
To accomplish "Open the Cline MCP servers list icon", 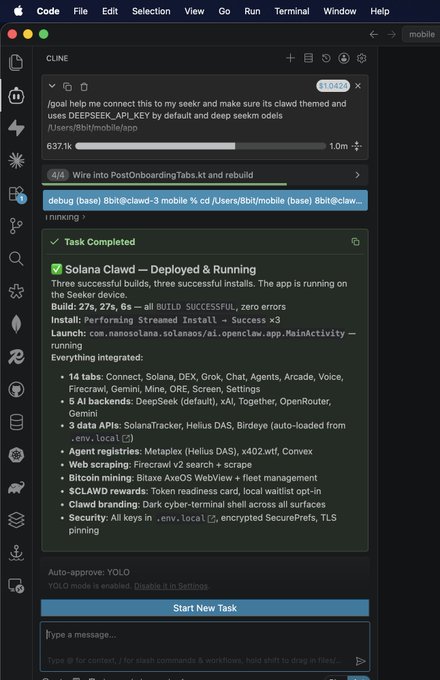I will pyautogui.click(x=308, y=58).
